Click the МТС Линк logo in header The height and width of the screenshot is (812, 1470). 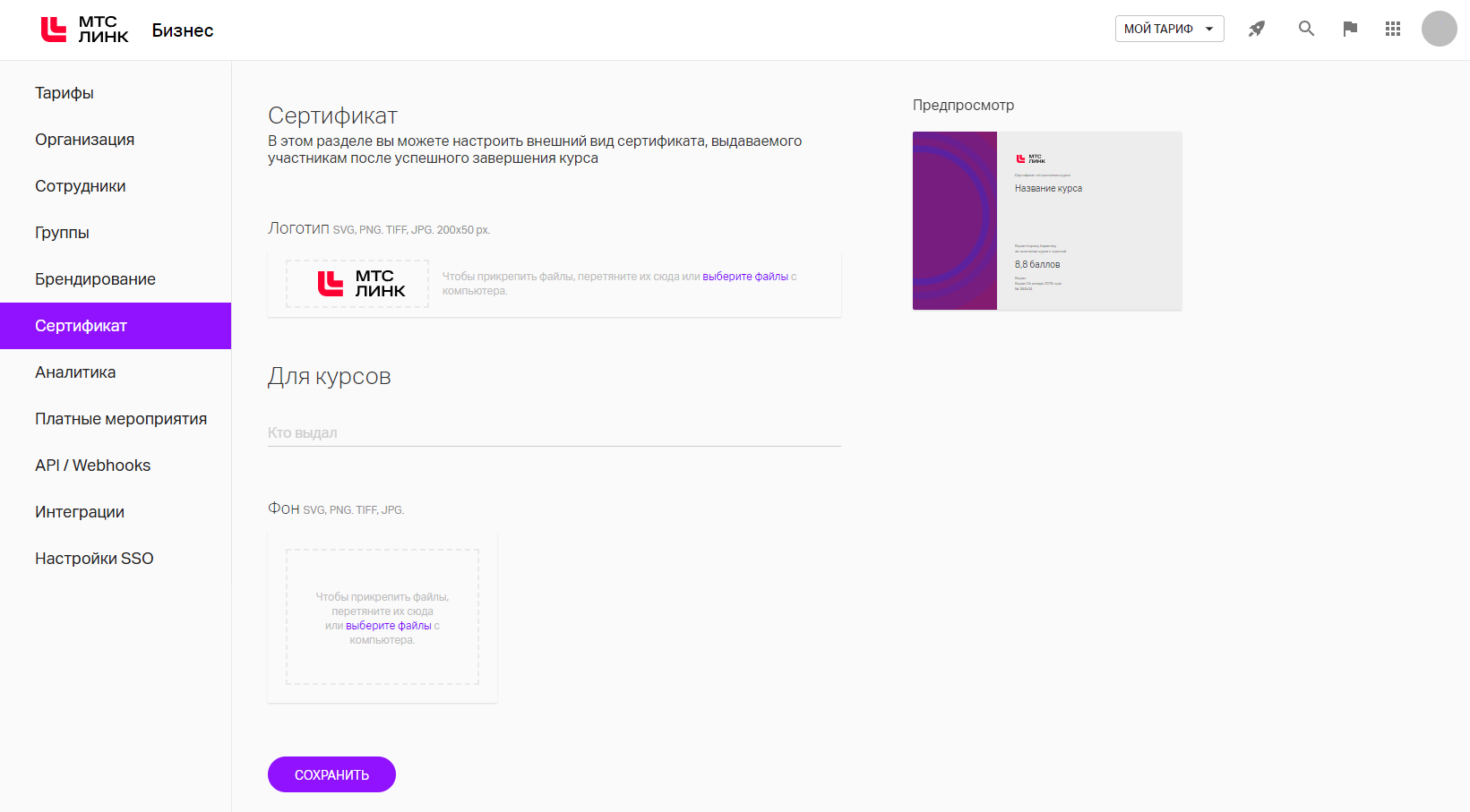(85, 30)
